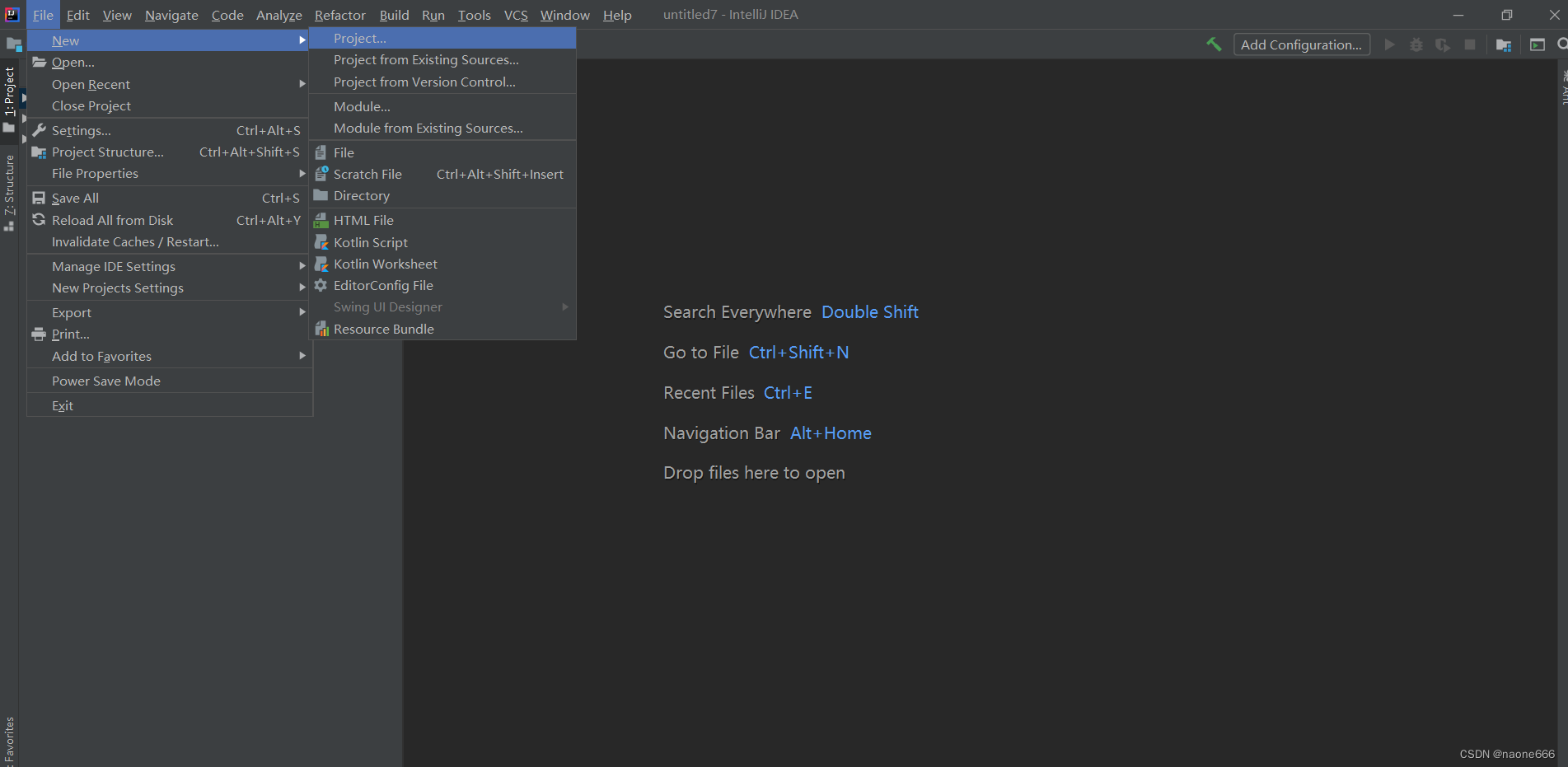Click the Stop square icon in toolbar
The width and height of the screenshot is (1568, 767).
point(1470,44)
